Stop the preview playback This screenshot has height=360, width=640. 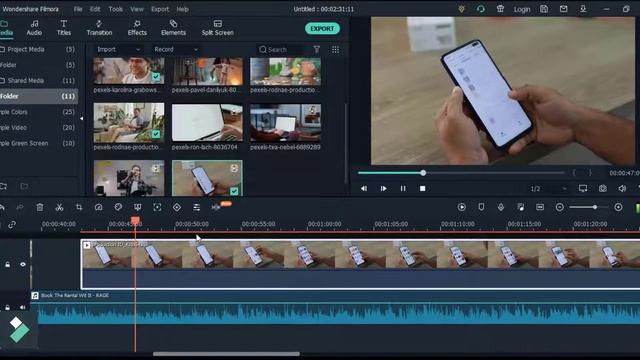[x=422, y=189]
